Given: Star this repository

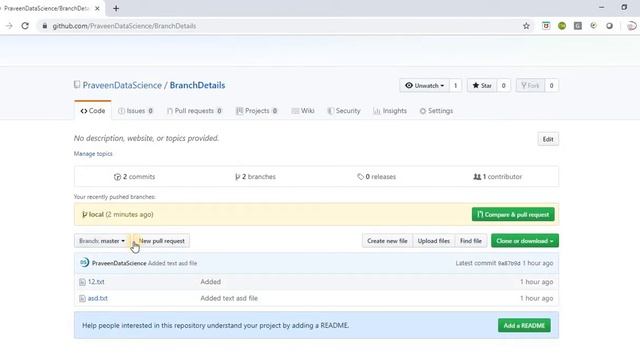Looking at the screenshot, I should tap(482, 86).
